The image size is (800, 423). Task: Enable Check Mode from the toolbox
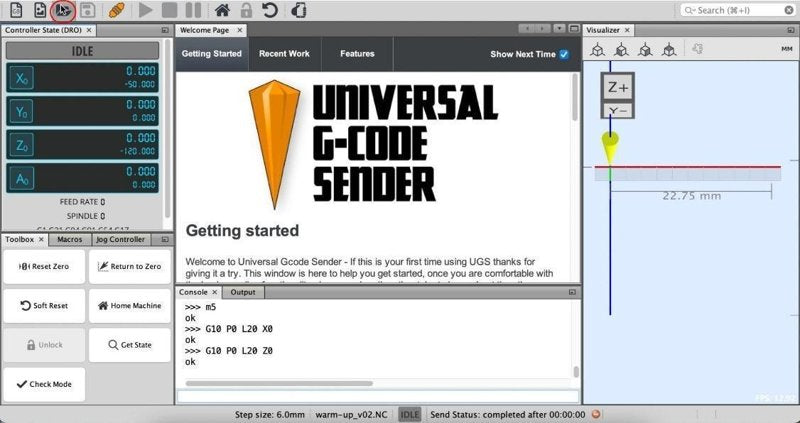pyautogui.click(x=44, y=384)
